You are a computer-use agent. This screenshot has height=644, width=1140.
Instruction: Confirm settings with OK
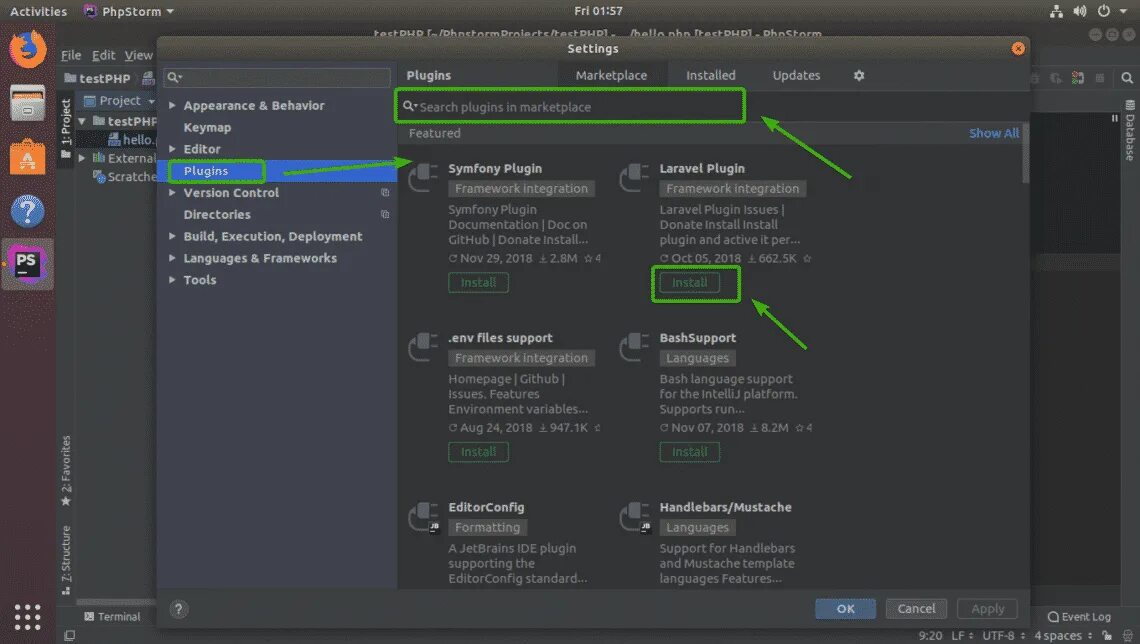coord(845,608)
